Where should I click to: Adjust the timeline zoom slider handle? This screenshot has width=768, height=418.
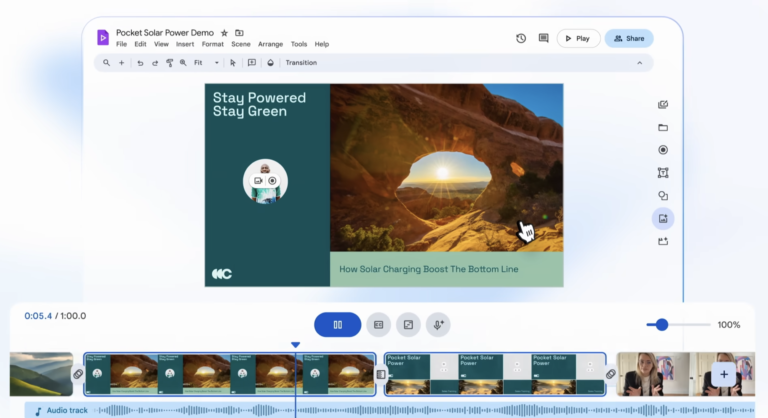(x=662, y=324)
